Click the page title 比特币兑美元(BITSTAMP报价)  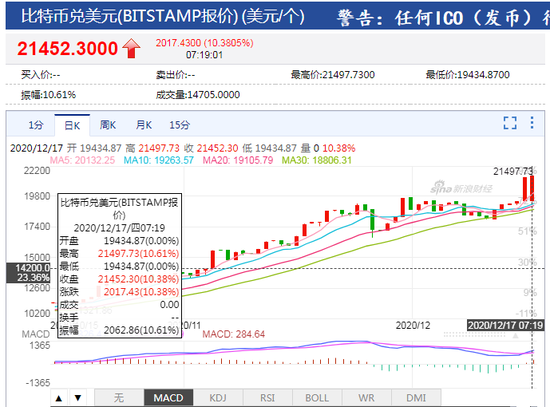pos(130,16)
